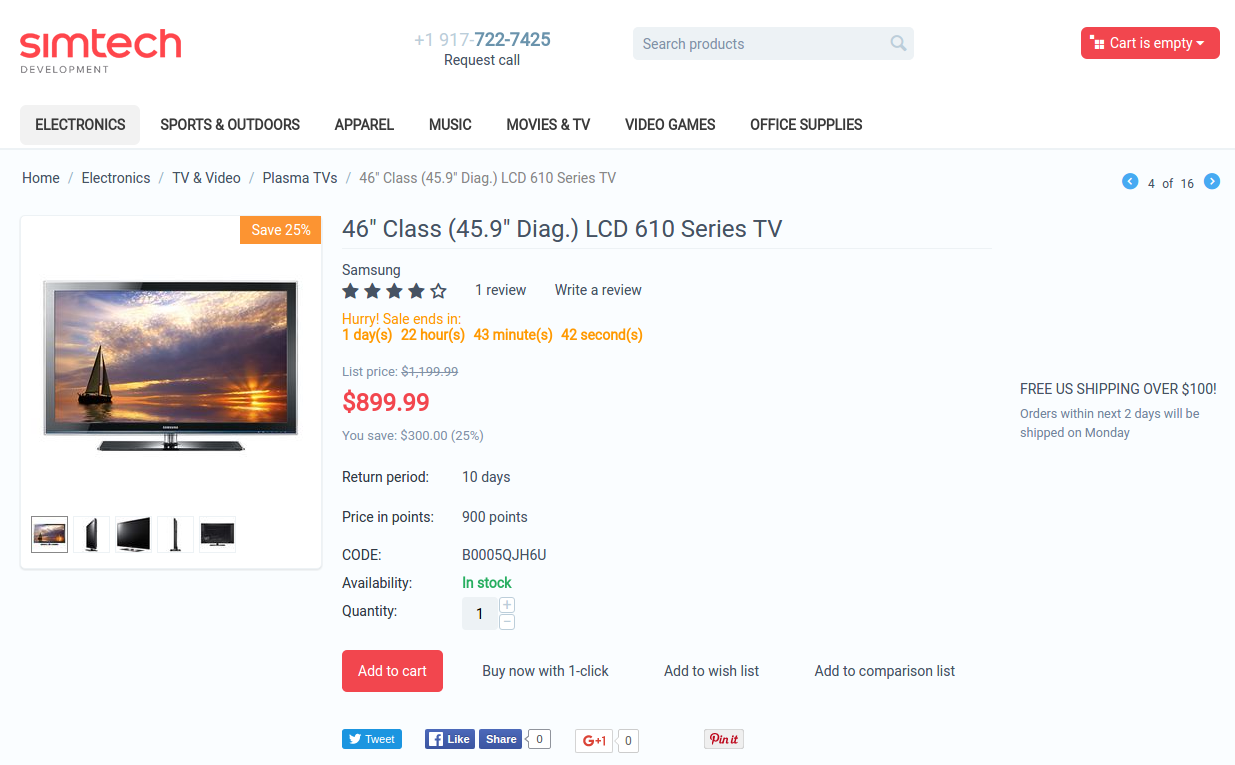Click the Facebook Like button
Screen dimensions: 1235x765
coord(450,739)
